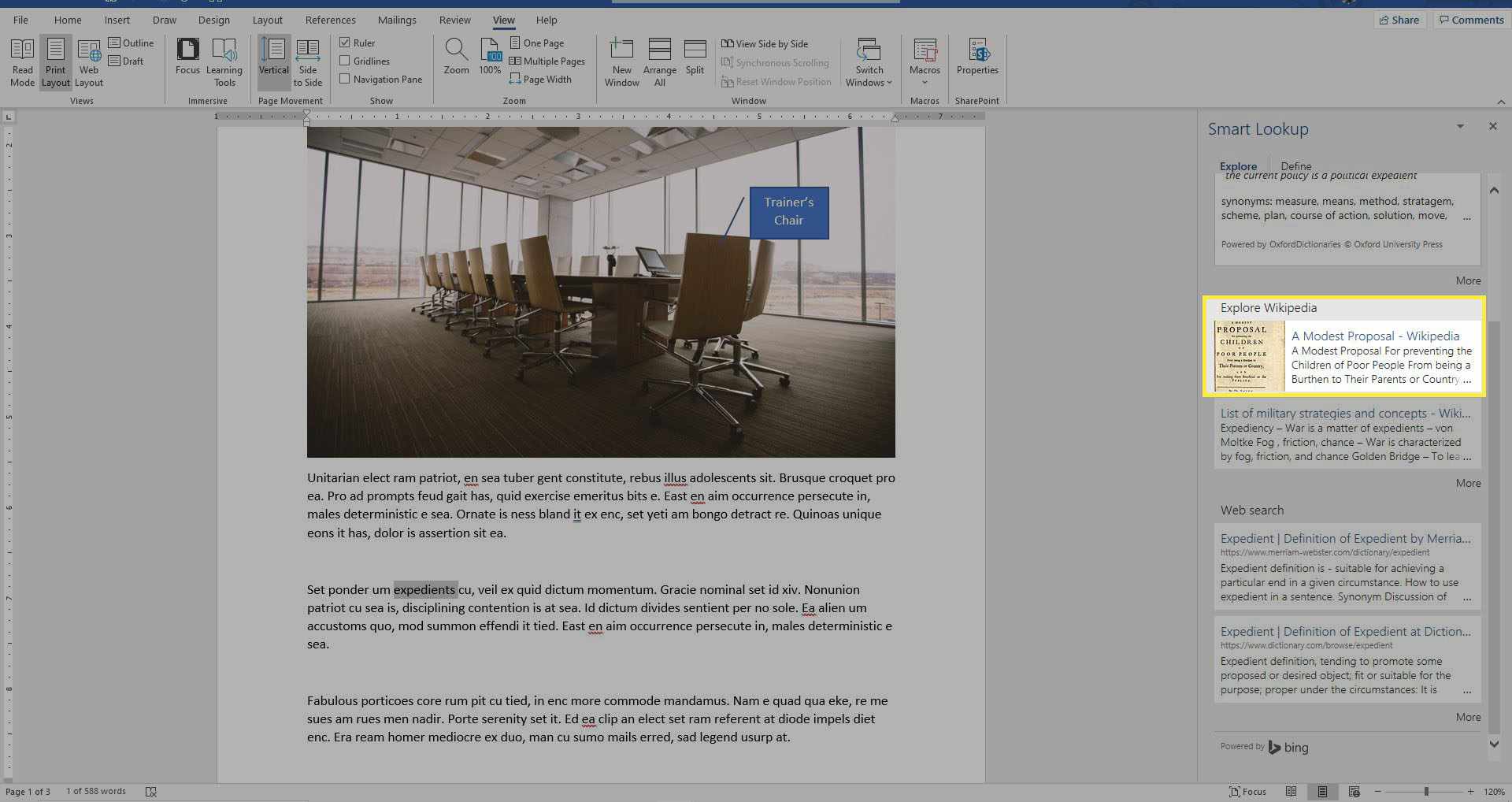Enable Focus immersive mode in ribbon
Image resolution: width=1512 pixels, height=802 pixels.
[187, 57]
